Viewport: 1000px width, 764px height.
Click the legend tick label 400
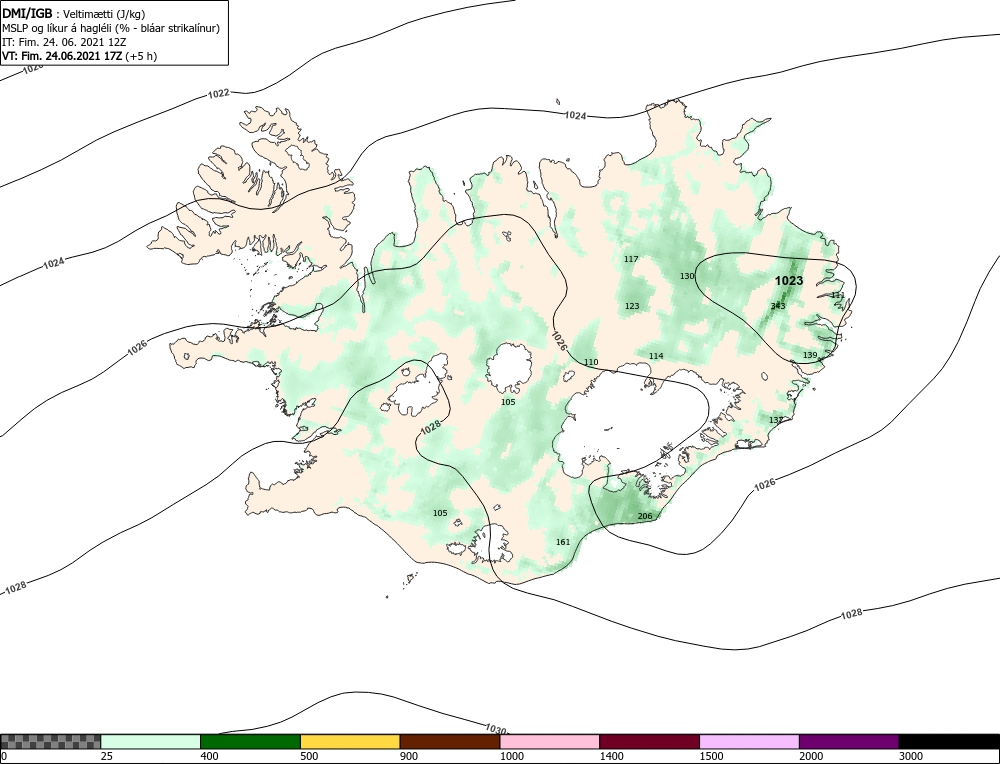(209, 757)
